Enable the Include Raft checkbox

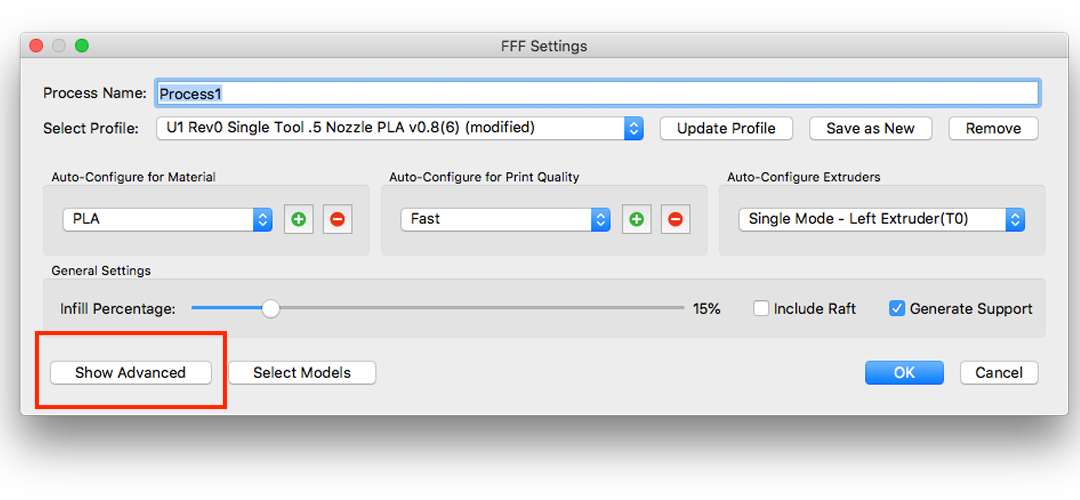click(761, 309)
